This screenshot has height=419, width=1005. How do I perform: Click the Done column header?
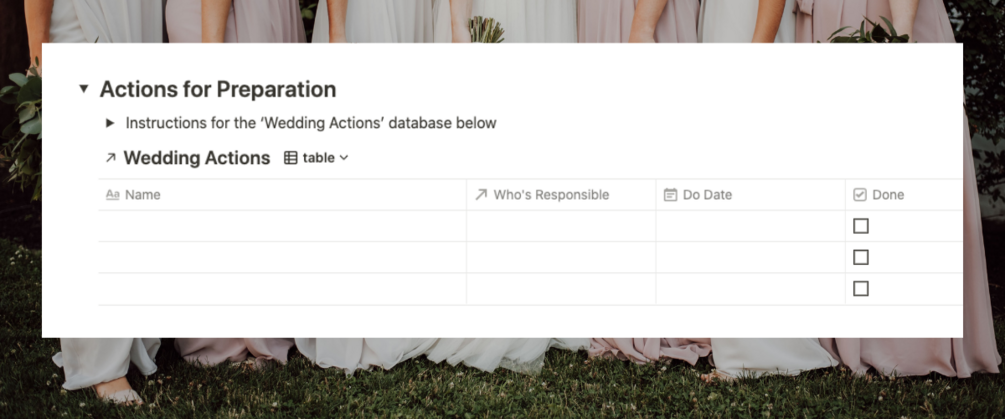coord(888,195)
